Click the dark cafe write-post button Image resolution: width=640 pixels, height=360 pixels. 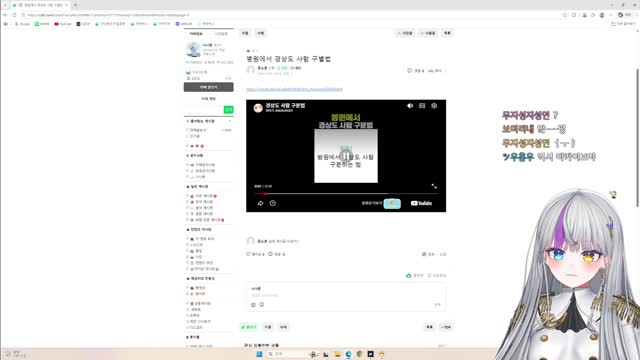tap(209, 87)
